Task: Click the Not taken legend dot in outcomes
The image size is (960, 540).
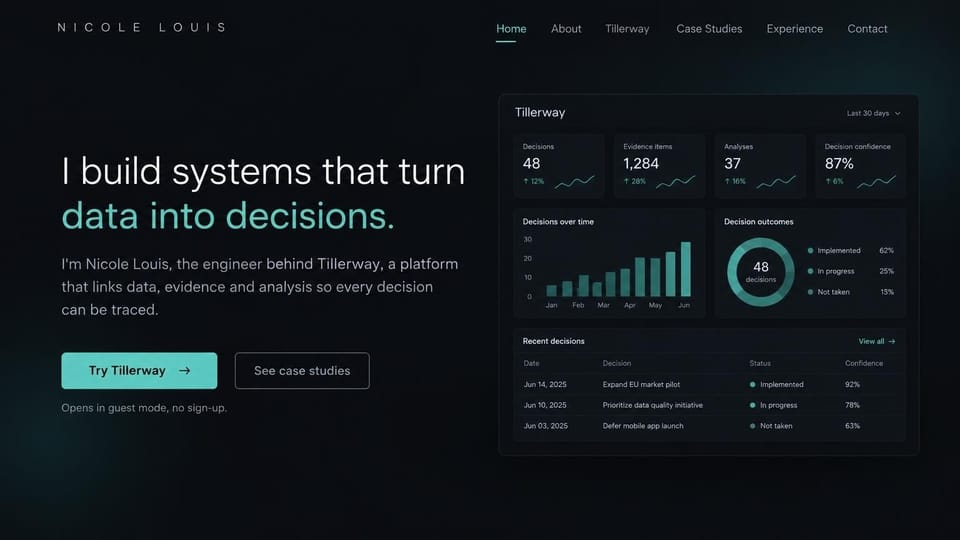Action: click(x=811, y=292)
